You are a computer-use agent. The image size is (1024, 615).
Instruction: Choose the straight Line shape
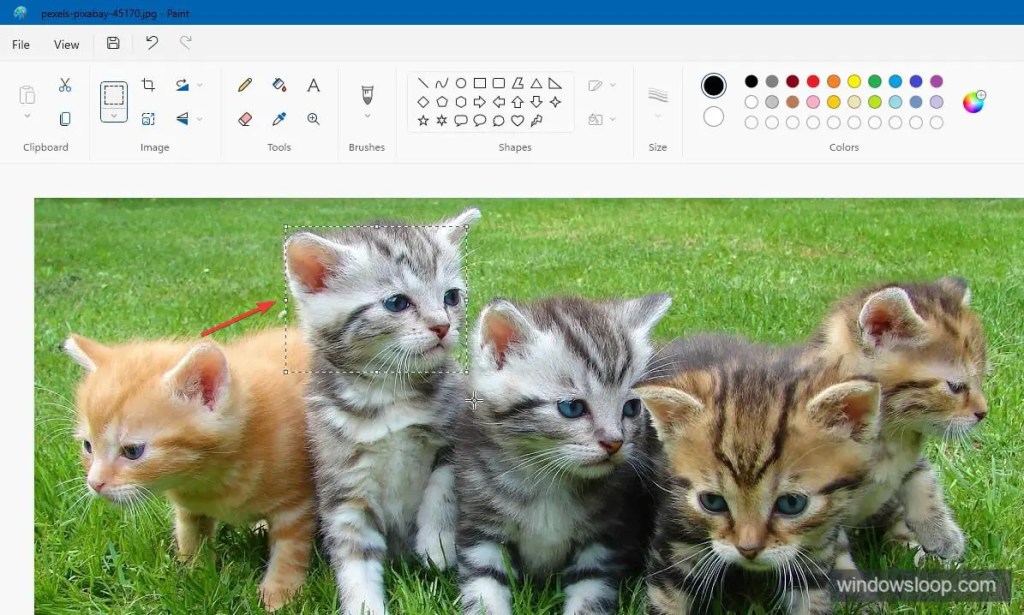(423, 83)
